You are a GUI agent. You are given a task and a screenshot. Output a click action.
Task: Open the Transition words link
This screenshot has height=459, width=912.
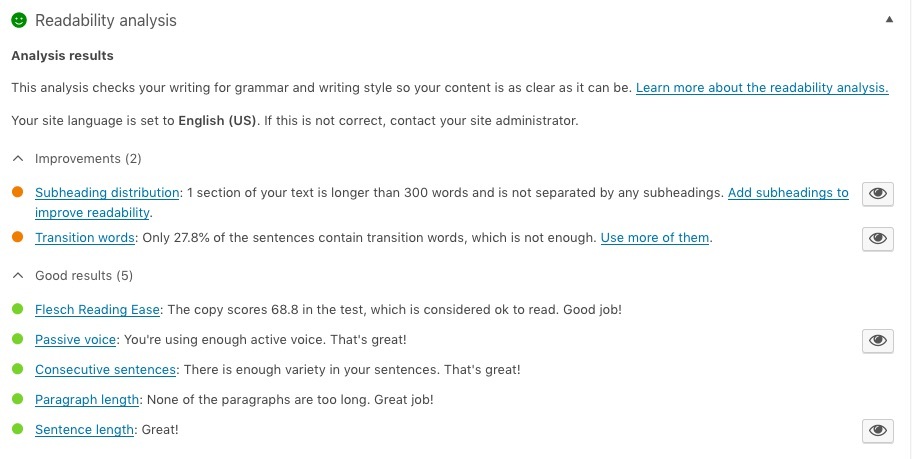tap(84, 237)
